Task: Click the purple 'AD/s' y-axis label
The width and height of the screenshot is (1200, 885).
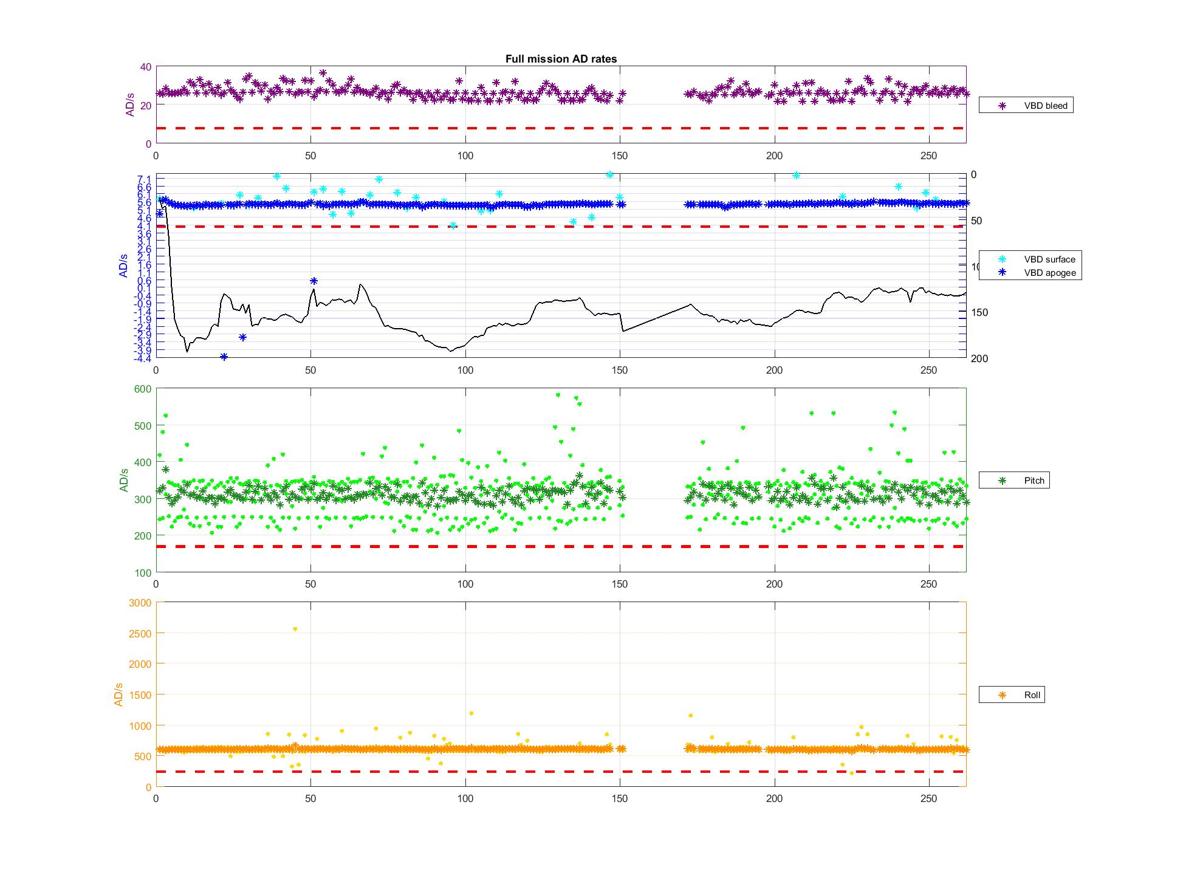Action: coord(129,105)
